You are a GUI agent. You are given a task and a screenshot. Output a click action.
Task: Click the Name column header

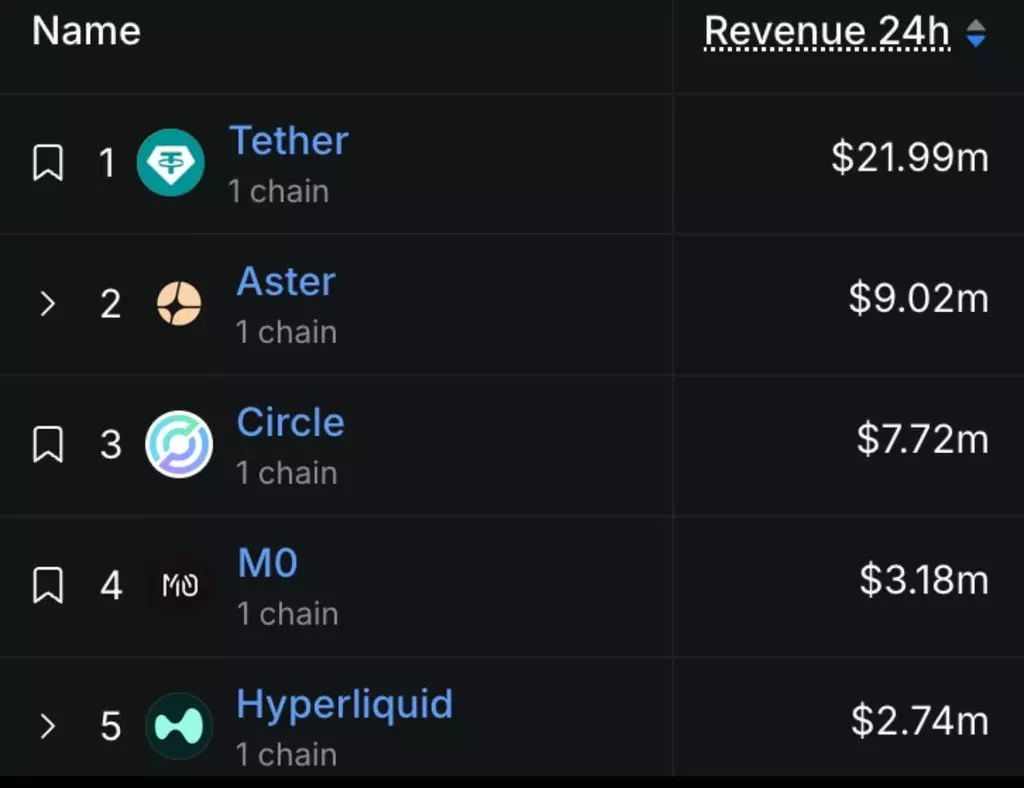(86, 31)
